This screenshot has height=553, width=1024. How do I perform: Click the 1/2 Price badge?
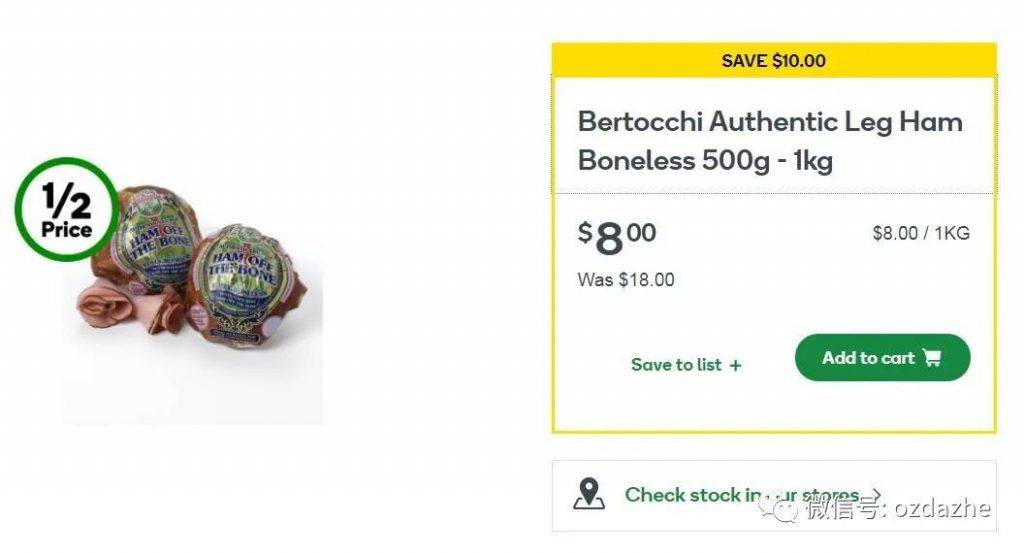[x=67, y=210]
